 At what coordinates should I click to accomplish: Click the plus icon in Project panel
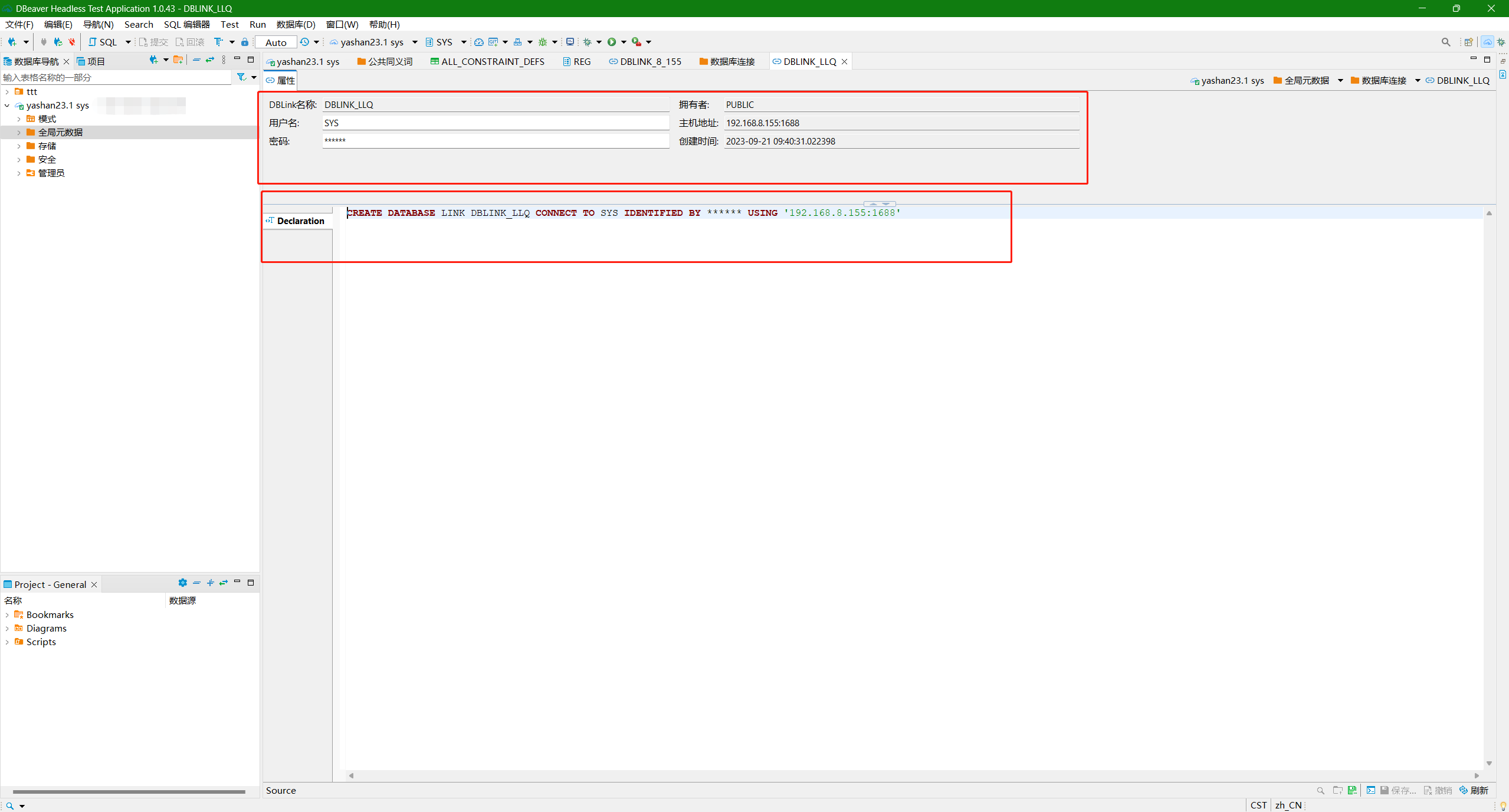click(x=210, y=583)
